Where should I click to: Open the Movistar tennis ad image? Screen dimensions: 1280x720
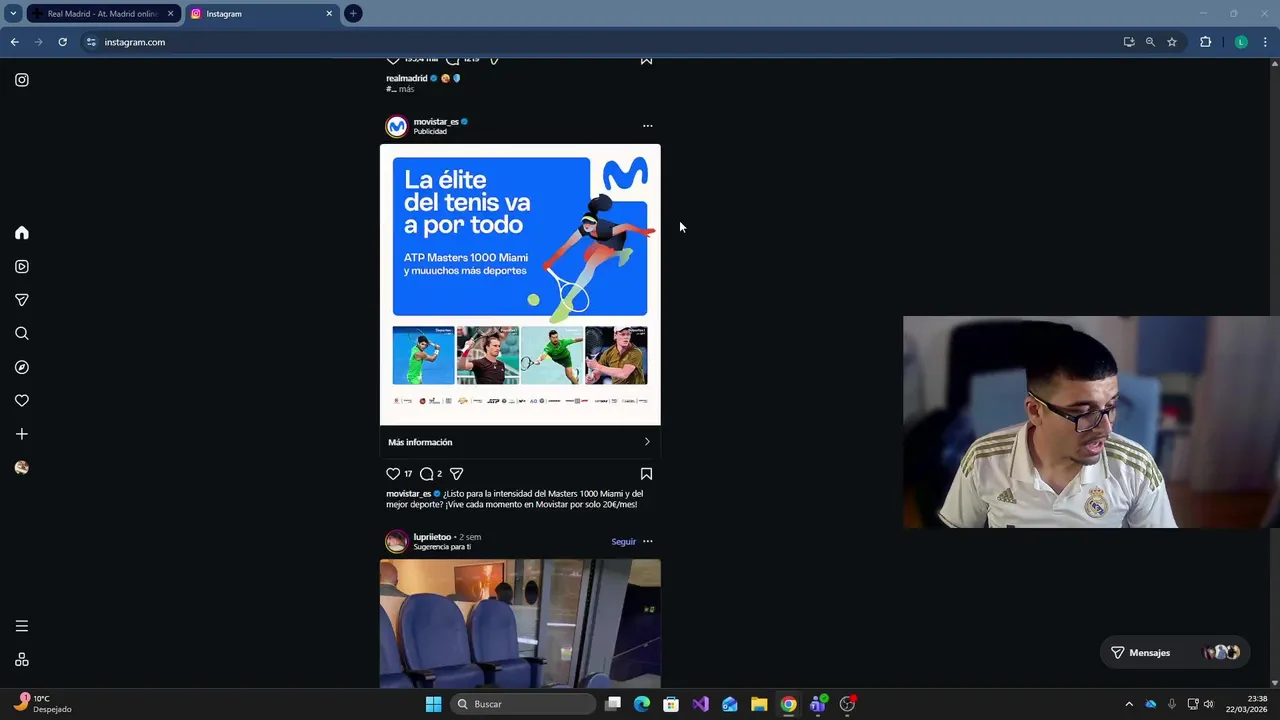point(520,285)
